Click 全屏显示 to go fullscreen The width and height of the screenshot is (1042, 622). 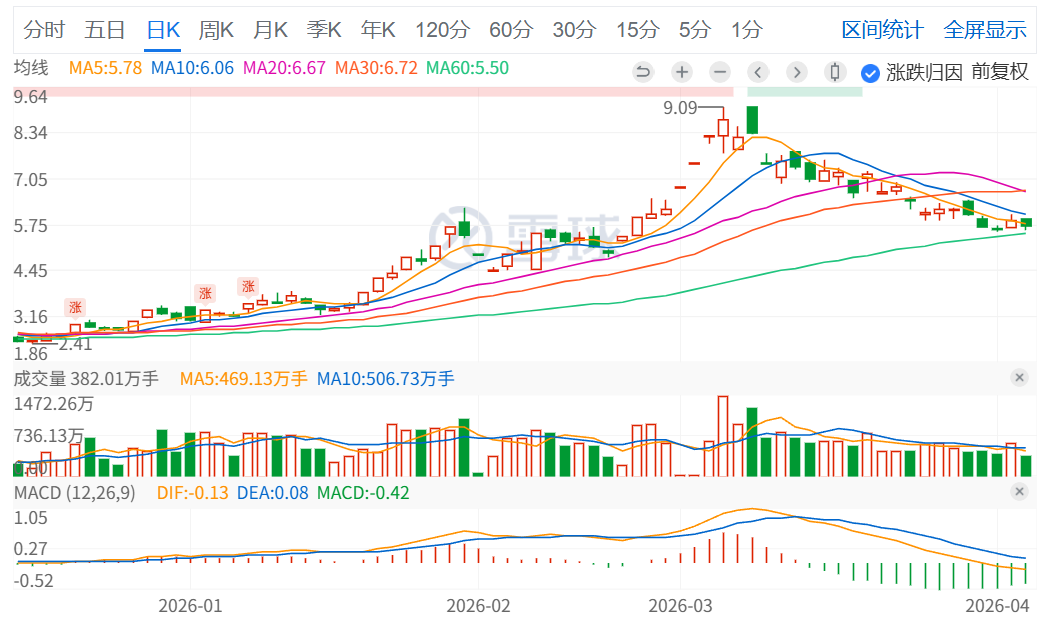[985, 30]
